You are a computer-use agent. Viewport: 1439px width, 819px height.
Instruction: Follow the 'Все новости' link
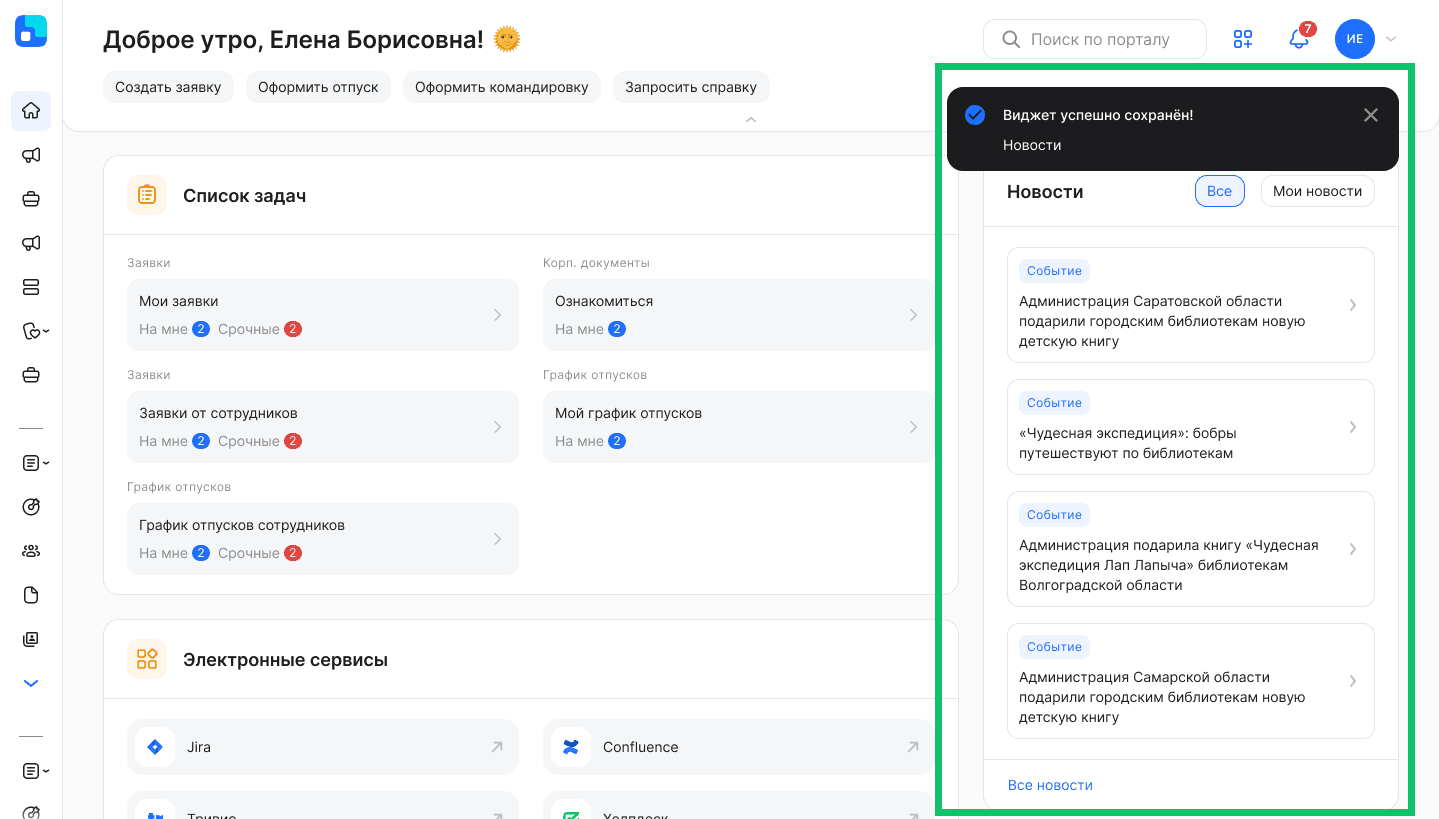coord(1051,786)
